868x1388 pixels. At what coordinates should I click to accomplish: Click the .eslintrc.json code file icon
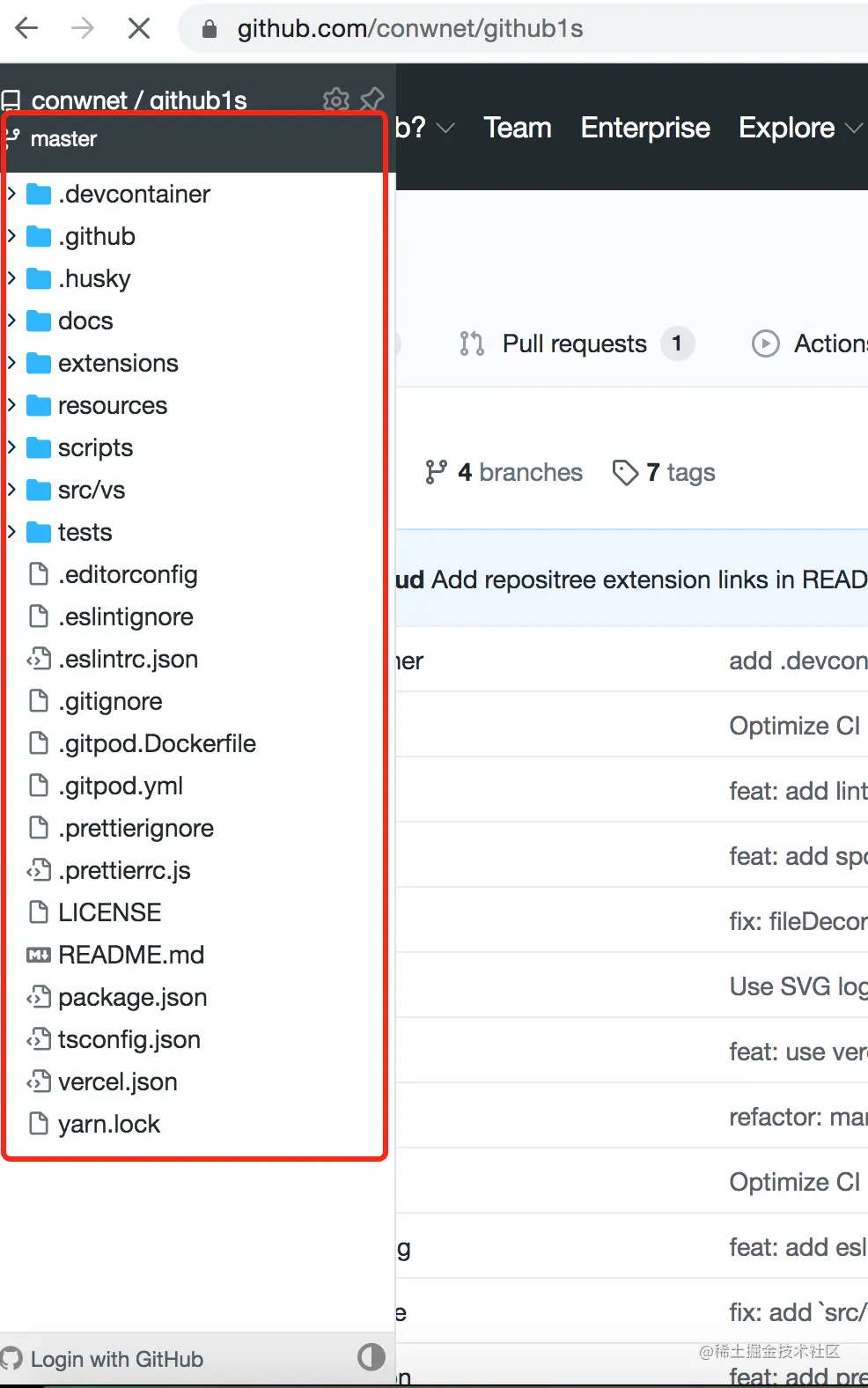coord(39,659)
